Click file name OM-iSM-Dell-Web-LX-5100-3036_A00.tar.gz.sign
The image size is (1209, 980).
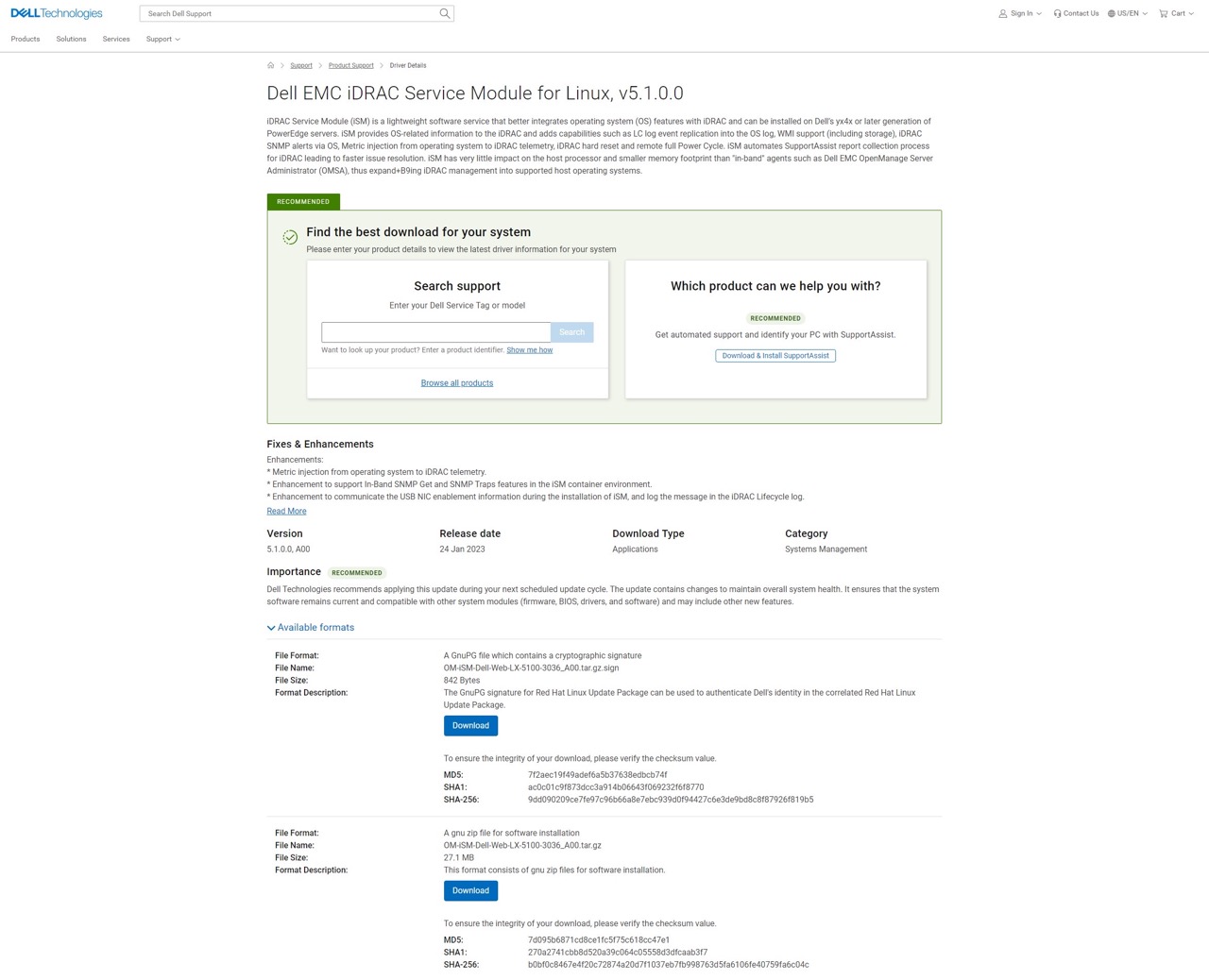pos(531,668)
